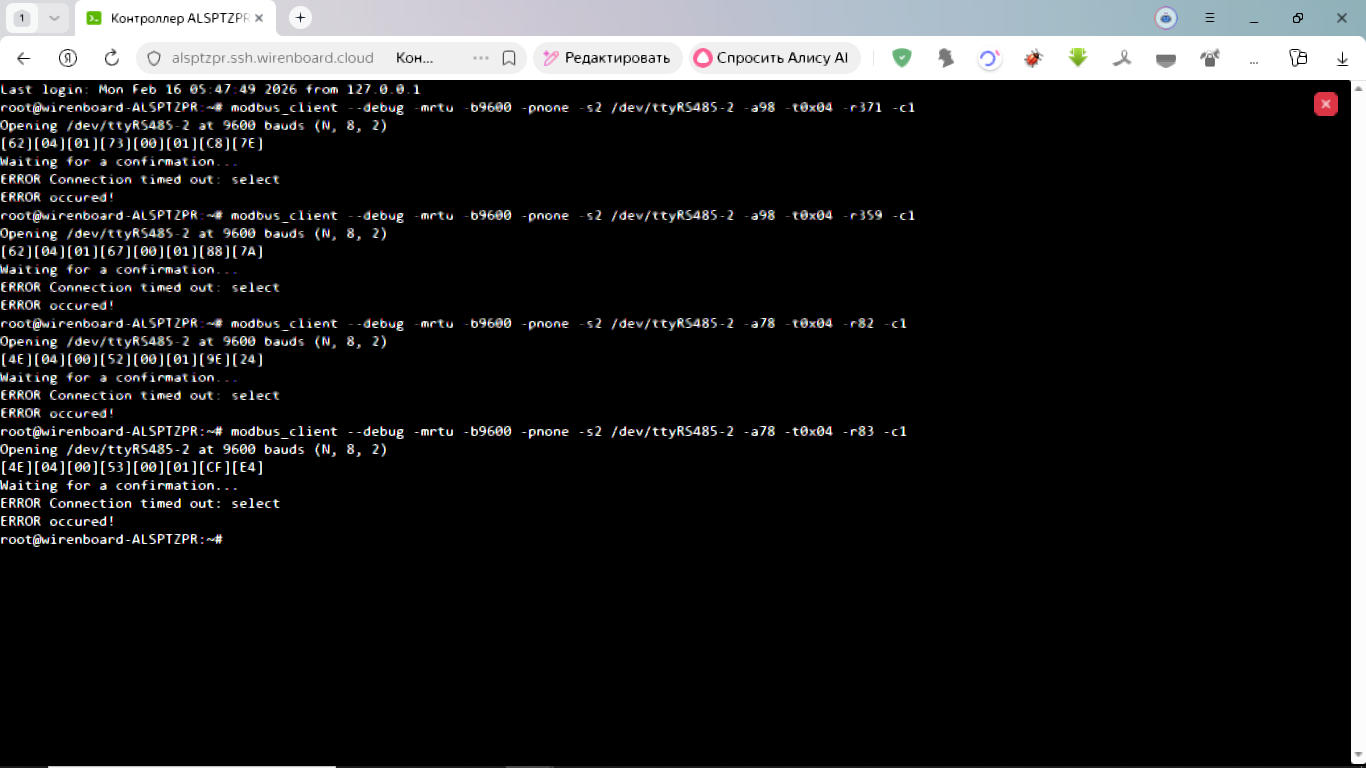Viewport: 1366px width, 768px height.
Task: Click Спросить Алису AI button
Action: tap(774, 58)
